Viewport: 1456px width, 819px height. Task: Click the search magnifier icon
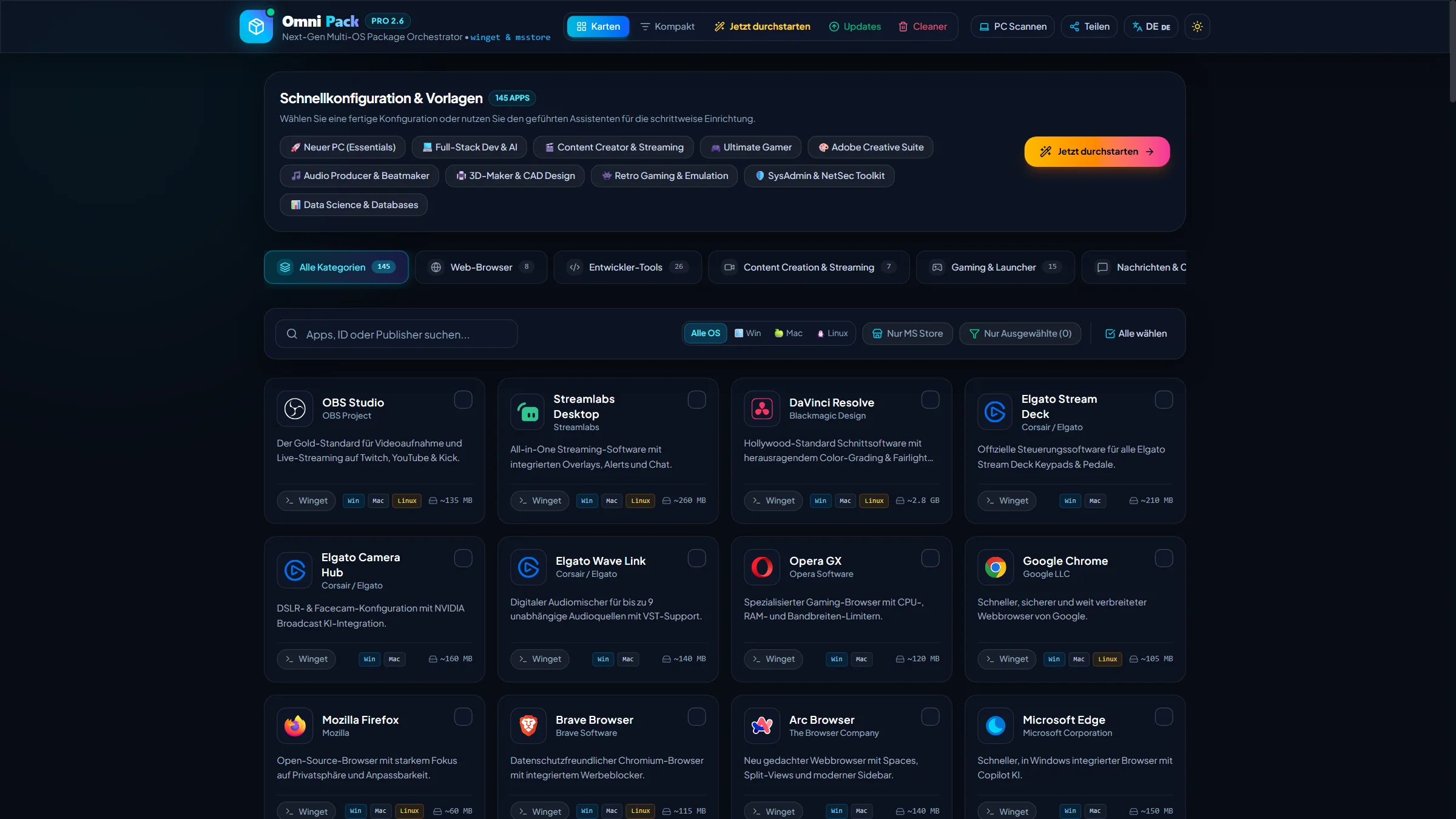click(292, 334)
